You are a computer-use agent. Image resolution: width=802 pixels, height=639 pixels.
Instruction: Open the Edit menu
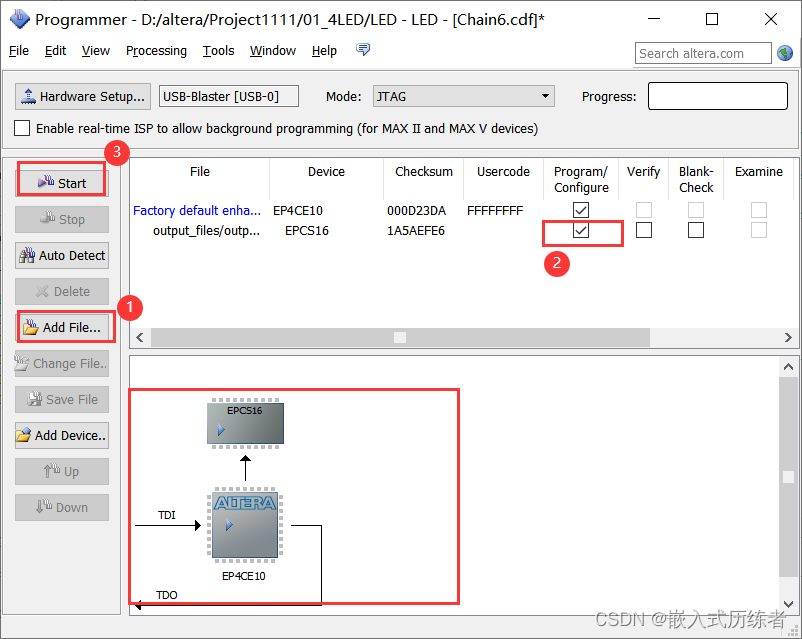[55, 51]
